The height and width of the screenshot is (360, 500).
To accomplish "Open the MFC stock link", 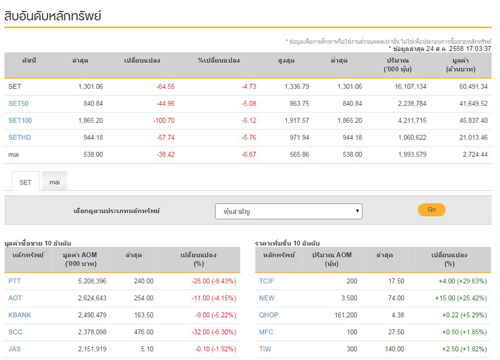I will coord(266,332).
